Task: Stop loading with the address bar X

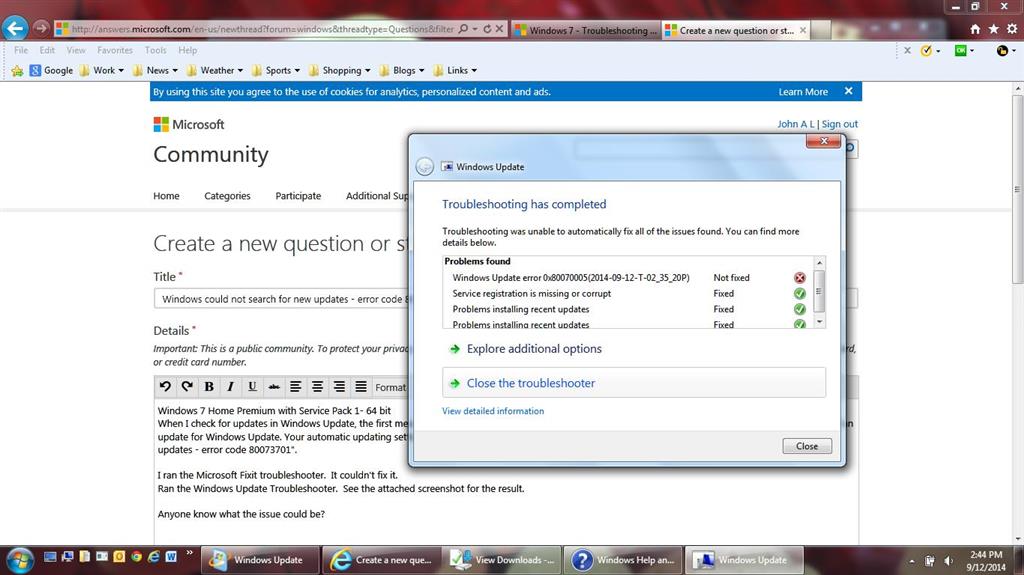Action: (499, 29)
